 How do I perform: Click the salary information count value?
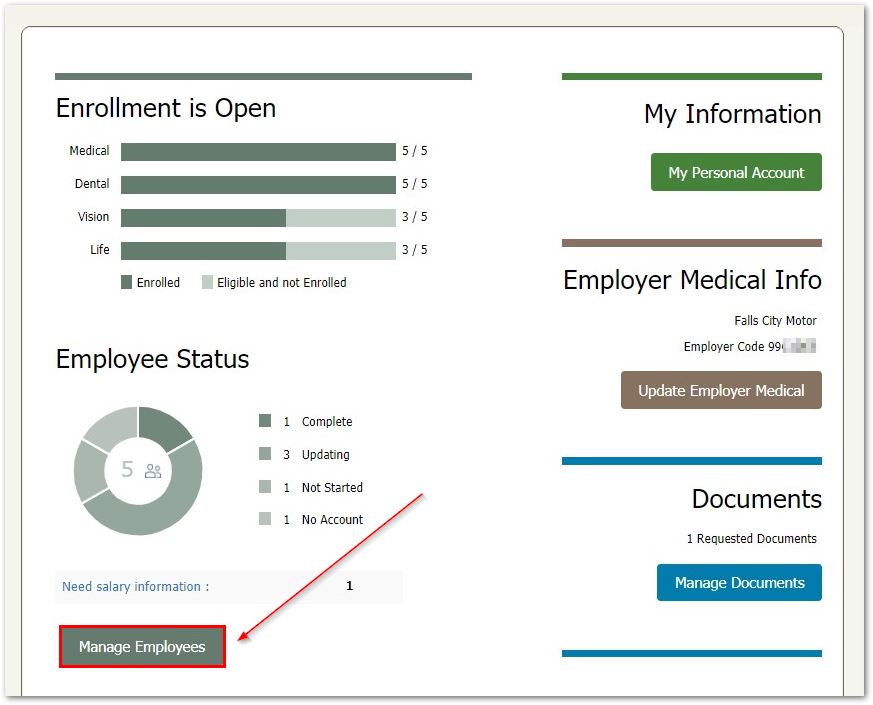pyautogui.click(x=349, y=587)
